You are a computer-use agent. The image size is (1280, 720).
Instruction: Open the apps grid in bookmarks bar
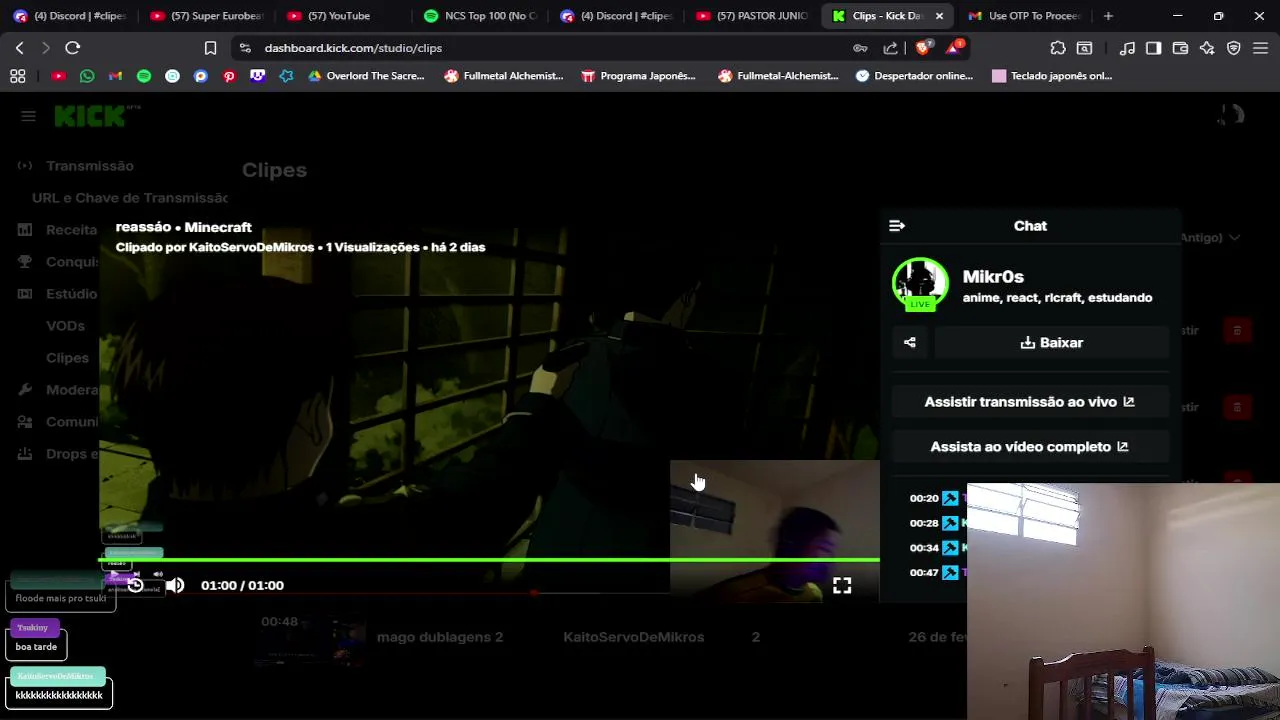(17, 76)
